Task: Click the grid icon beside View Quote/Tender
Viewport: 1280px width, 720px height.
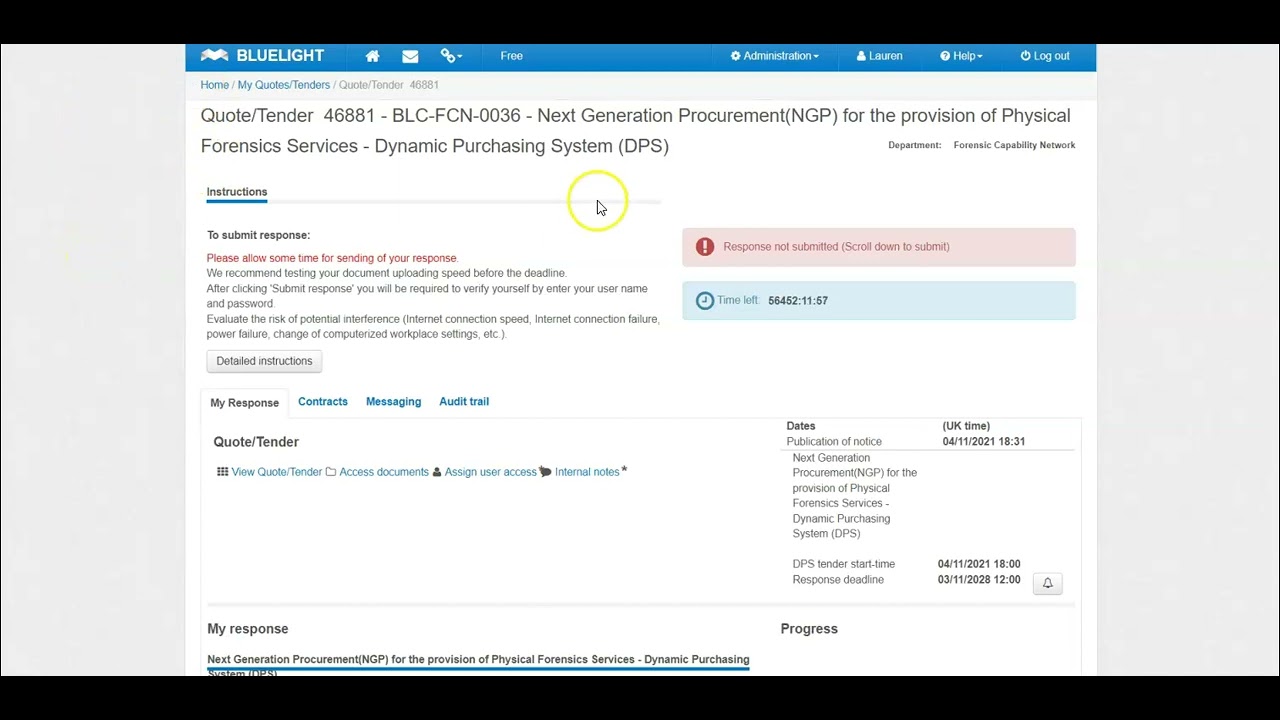Action: pyautogui.click(x=222, y=472)
